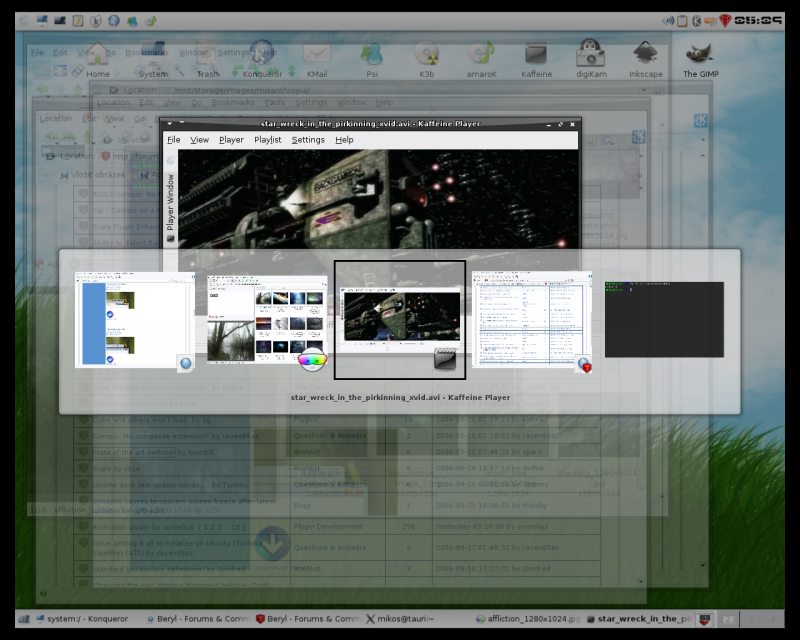Image resolution: width=800 pixels, height=640 pixels.
Task: Open Kaffeine's Player menu
Action: [231, 140]
